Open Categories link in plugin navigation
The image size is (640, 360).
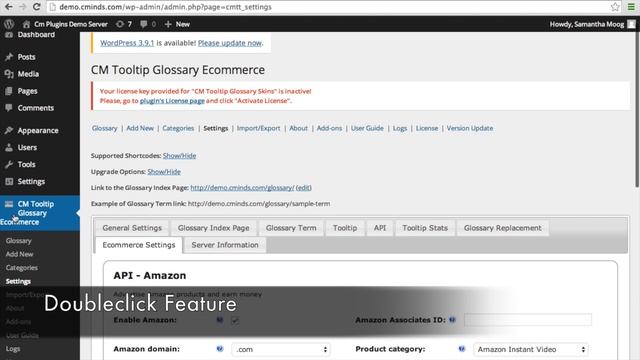click(x=178, y=128)
